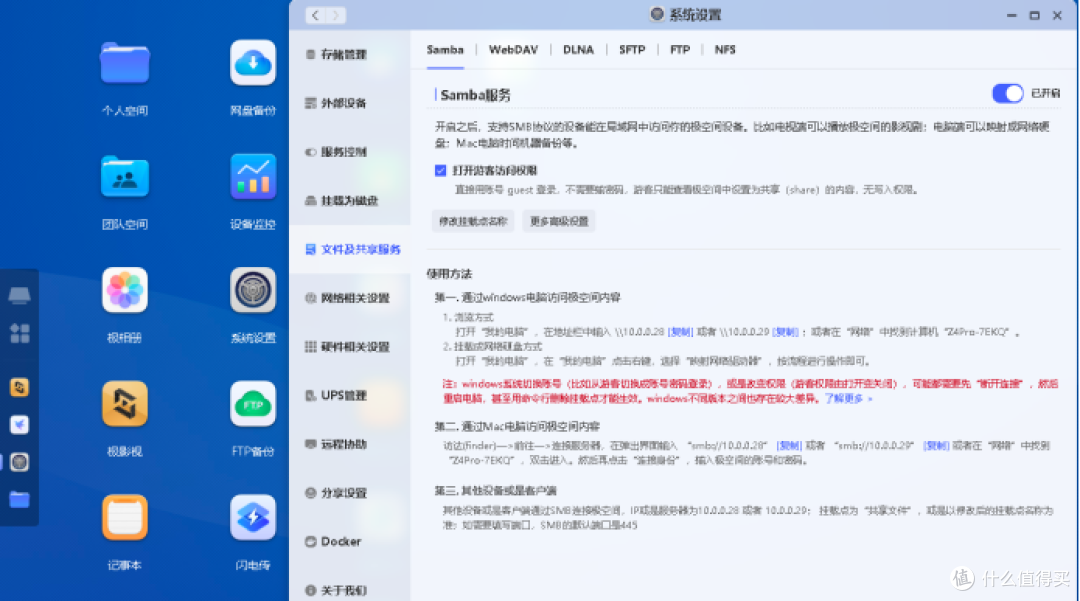This screenshot has width=1080, height=601.
Task: Open 远程协助 in settings sidebar
Action: pos(350,445)
